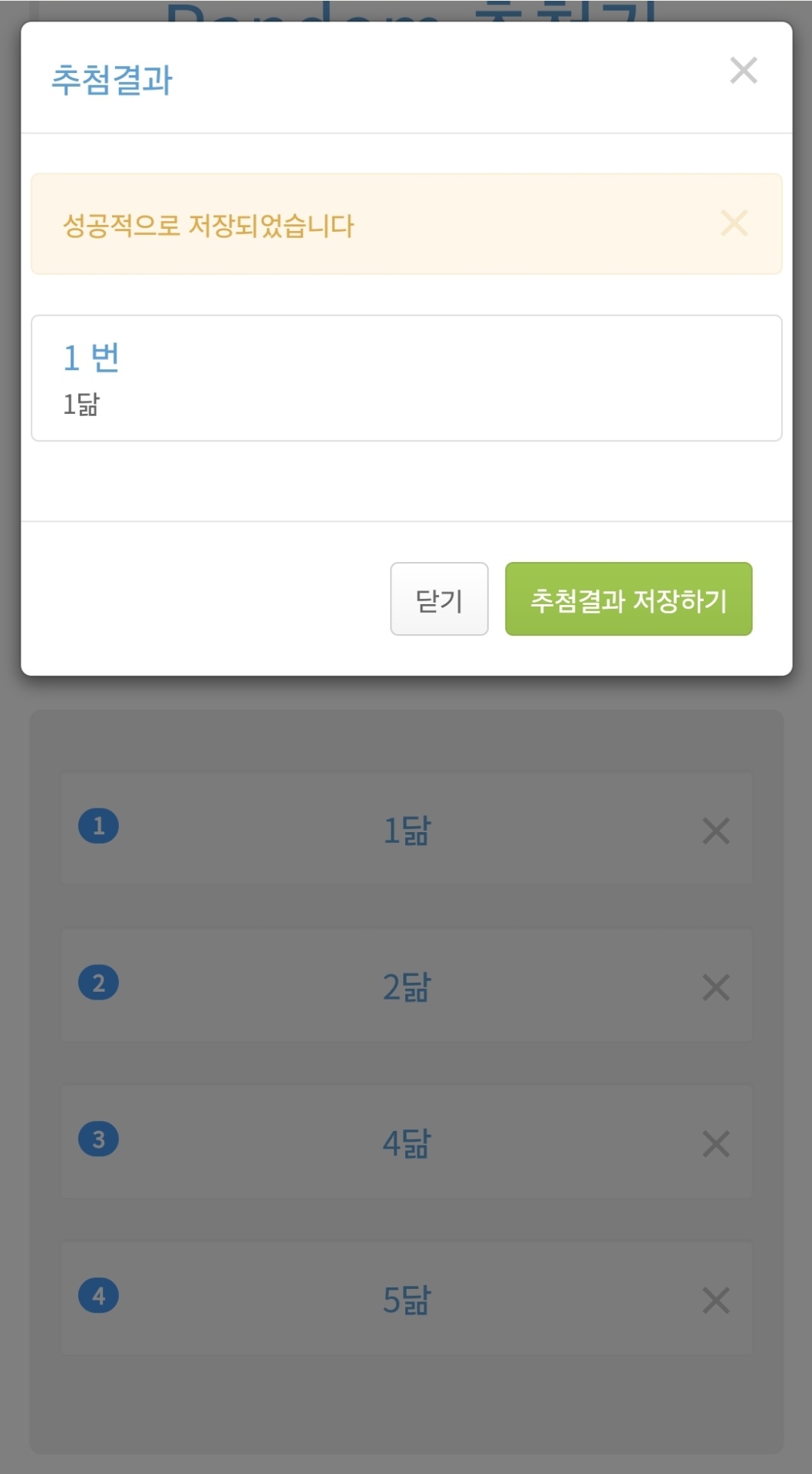Click the 1 번 result heading
The image size is (812, 1474).
click(x=91, y=358)
